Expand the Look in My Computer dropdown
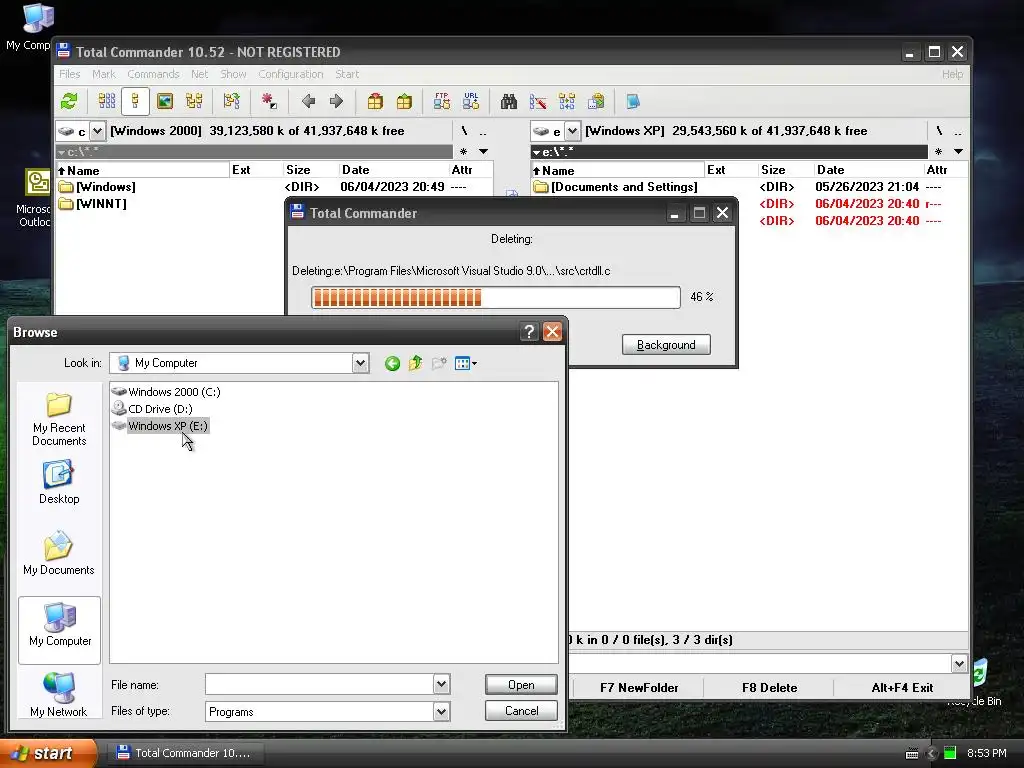Image resolution: width=1024 pixels, height=768 pixels. point(360,363)
